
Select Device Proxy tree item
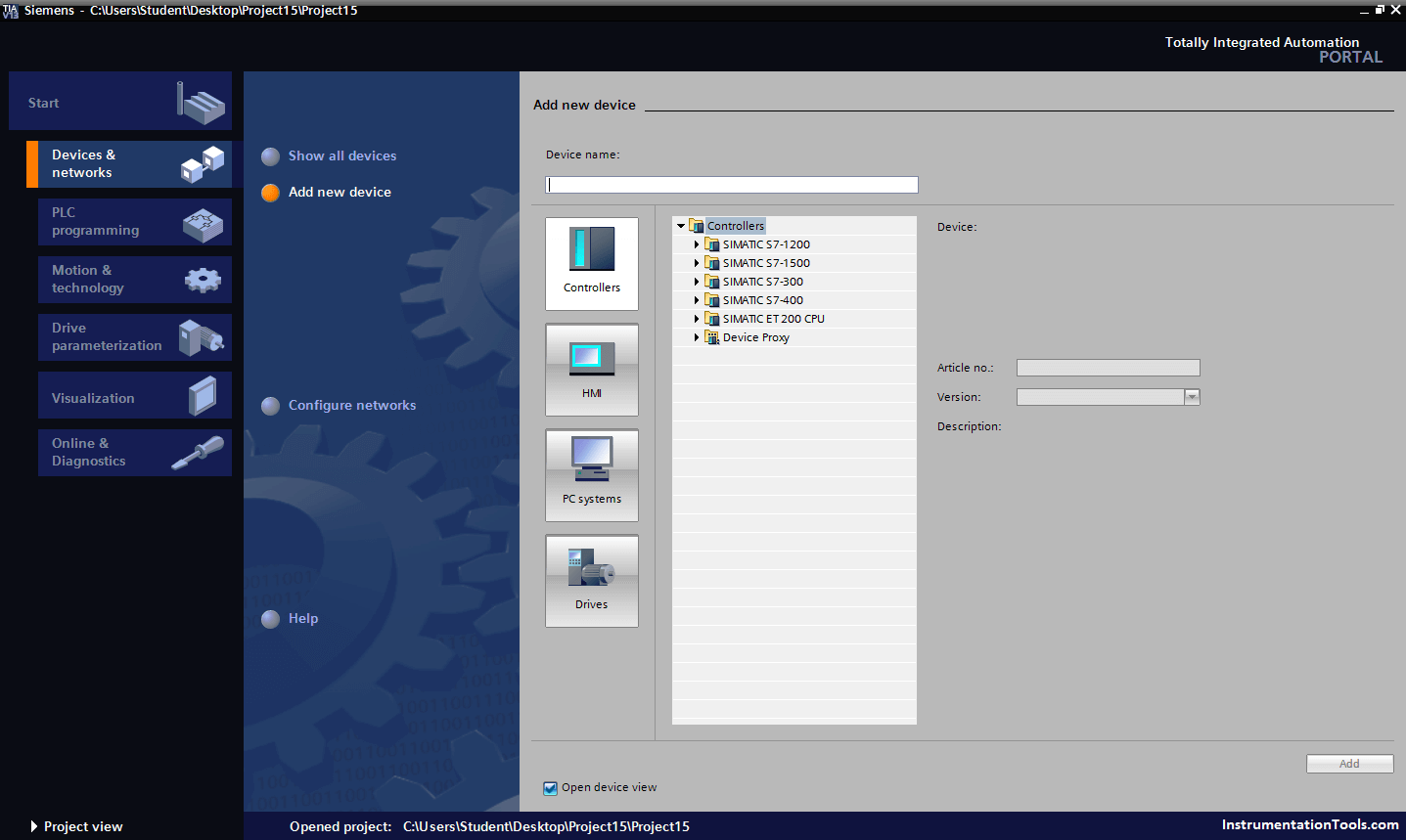click(756, 337)
